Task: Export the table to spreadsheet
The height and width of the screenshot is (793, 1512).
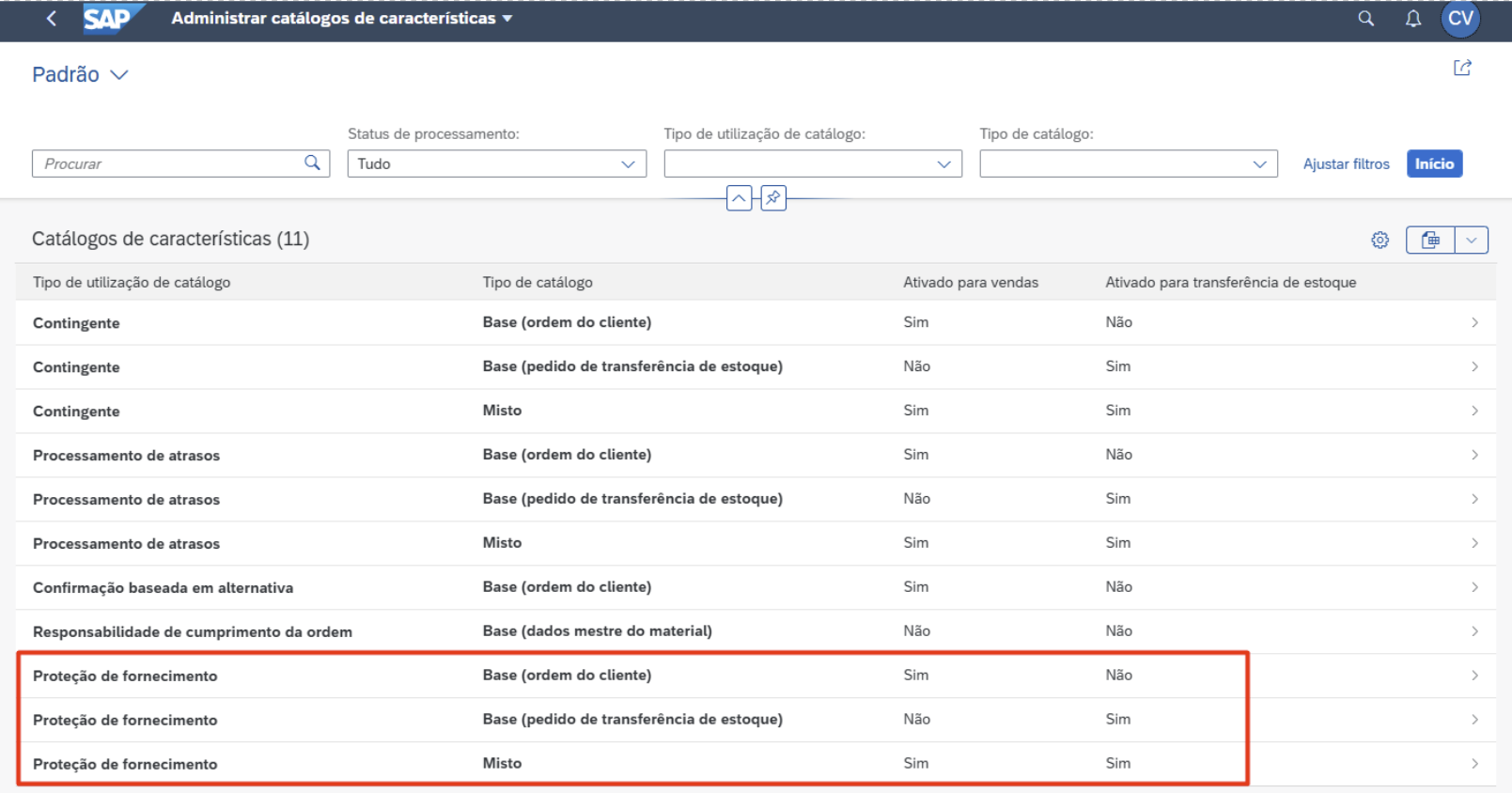Action: tap(1430, 241)
